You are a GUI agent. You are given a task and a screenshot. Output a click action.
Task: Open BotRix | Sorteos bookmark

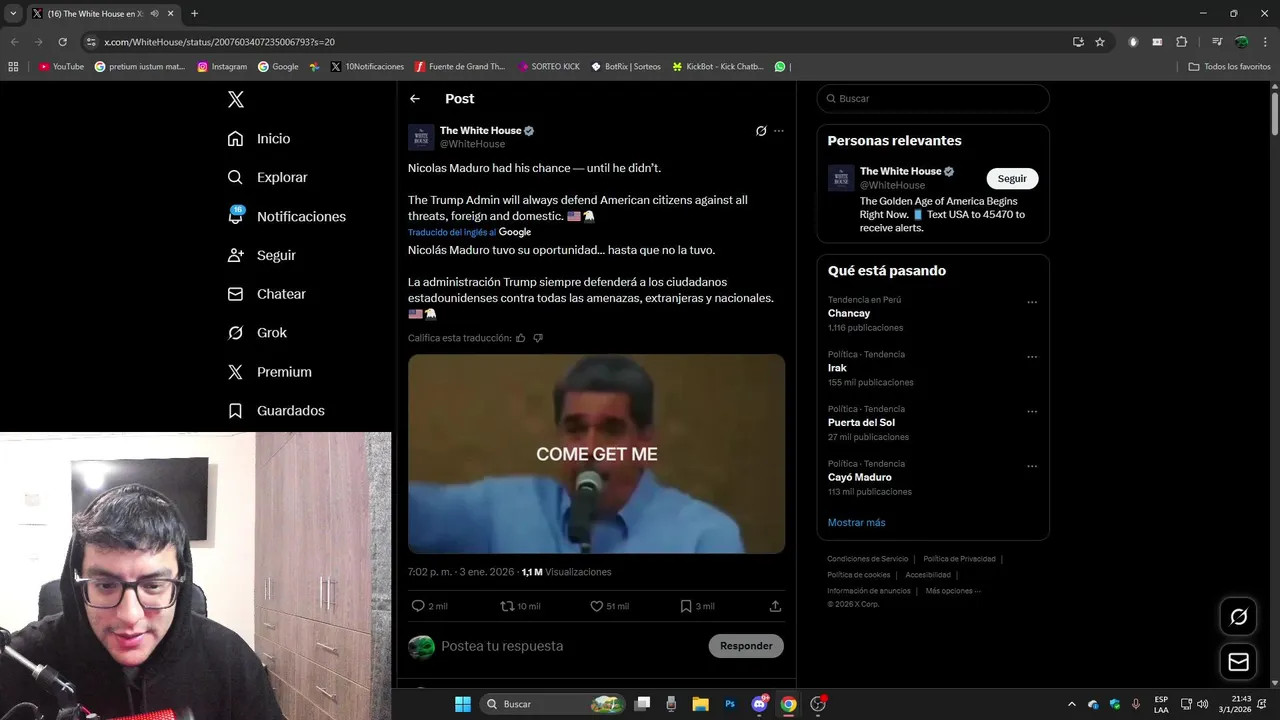(x=626, y=67)
